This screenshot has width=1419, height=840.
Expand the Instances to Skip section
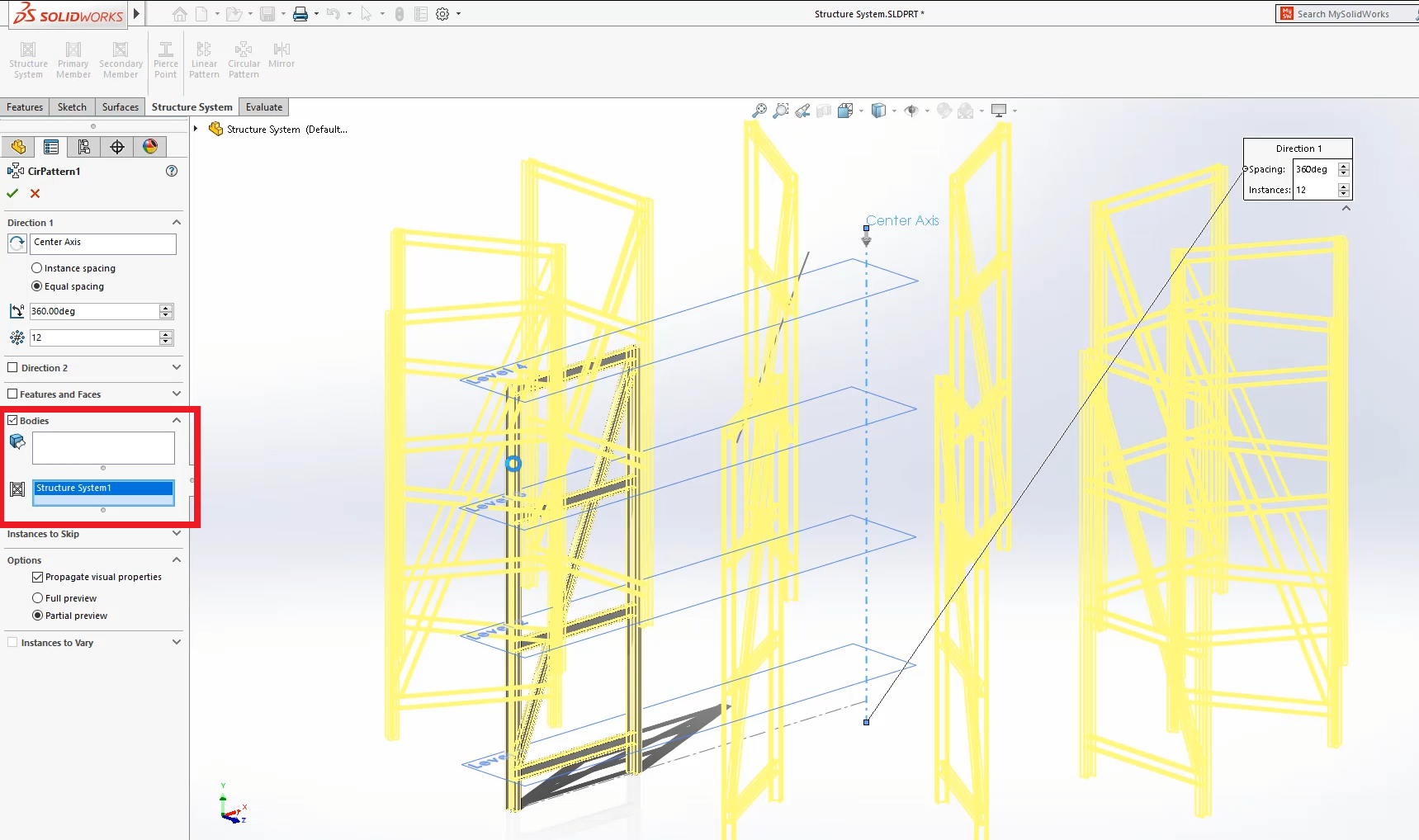click(x=176, y=534)
